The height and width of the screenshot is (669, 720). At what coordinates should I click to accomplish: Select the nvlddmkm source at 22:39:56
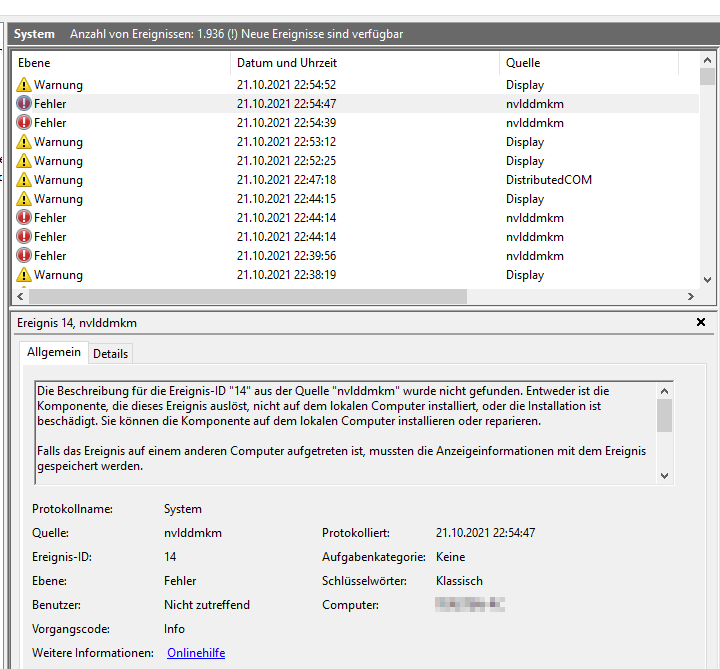point(535,256)
